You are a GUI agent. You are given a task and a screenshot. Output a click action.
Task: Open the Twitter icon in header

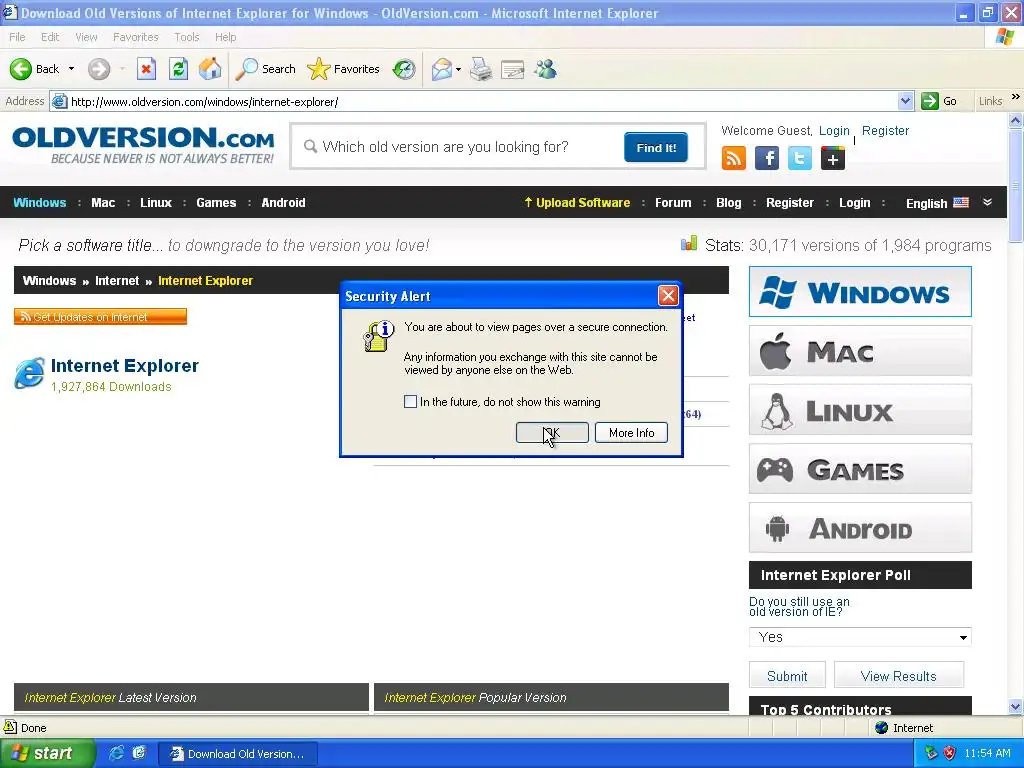click(799, 158)
